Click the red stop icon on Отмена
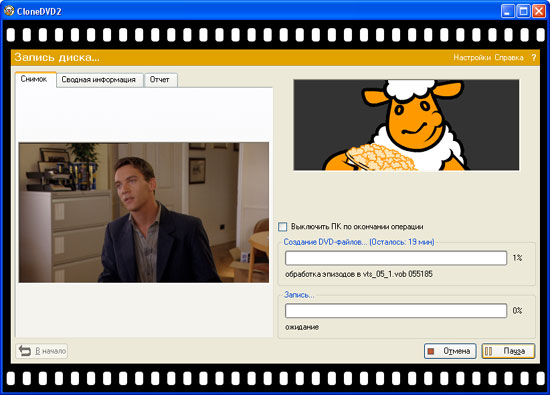This screenshot has width=550, height=395. tap(431, 351)
